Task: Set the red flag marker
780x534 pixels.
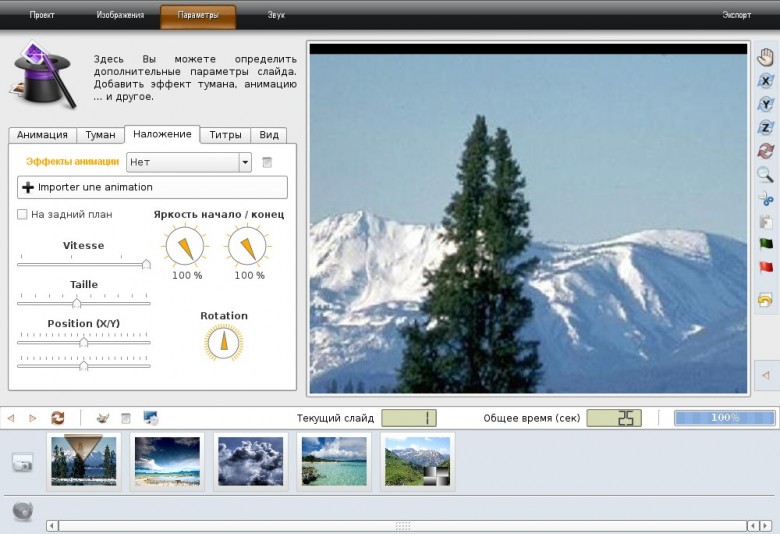Action: 766,267
